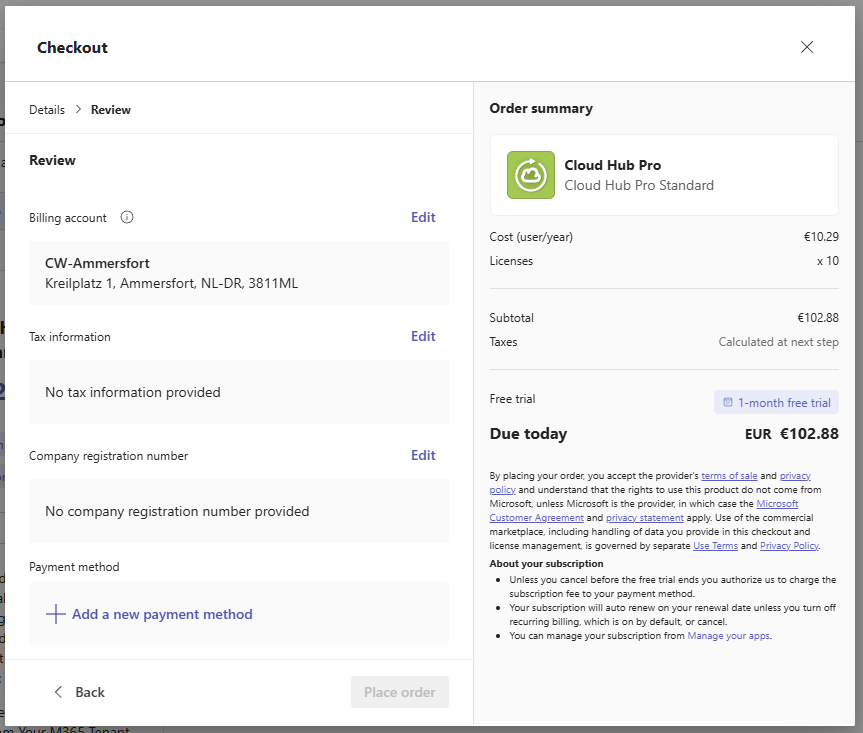Click the calendar icon in free trial badge
Viewport: 863px width, 733px height.
pyautogui.click(x=728, y=402)
